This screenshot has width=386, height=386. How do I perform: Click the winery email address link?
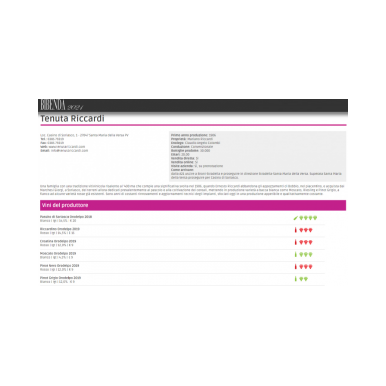tap(69, 151)
